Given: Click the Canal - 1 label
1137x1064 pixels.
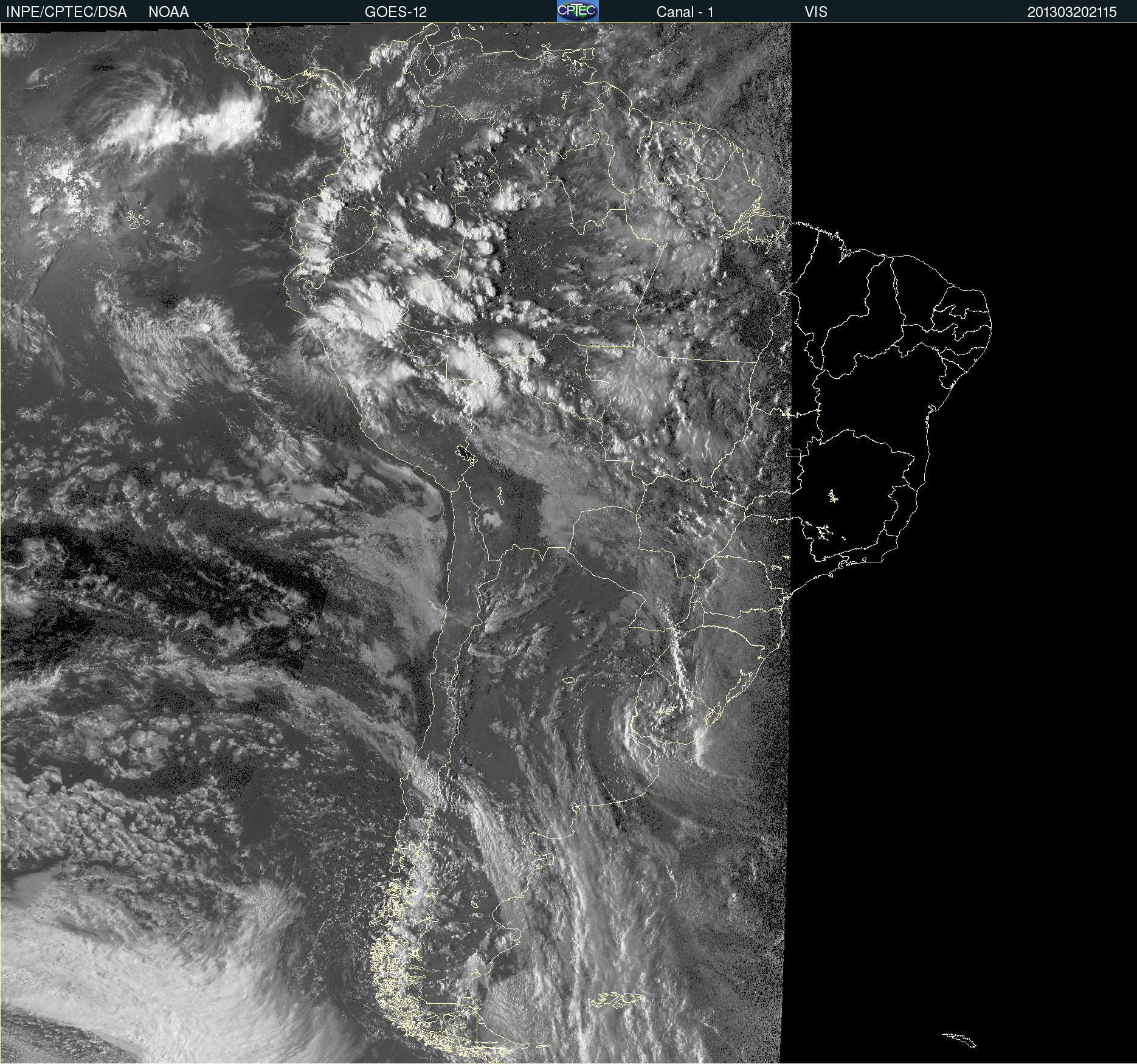Looking at the screenshot, I should point(685,12).
